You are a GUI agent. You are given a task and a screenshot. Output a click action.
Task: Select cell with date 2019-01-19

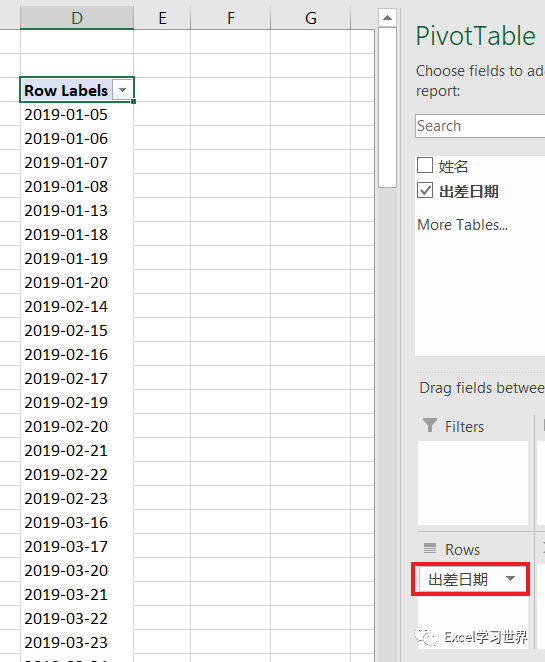point(77,258)
